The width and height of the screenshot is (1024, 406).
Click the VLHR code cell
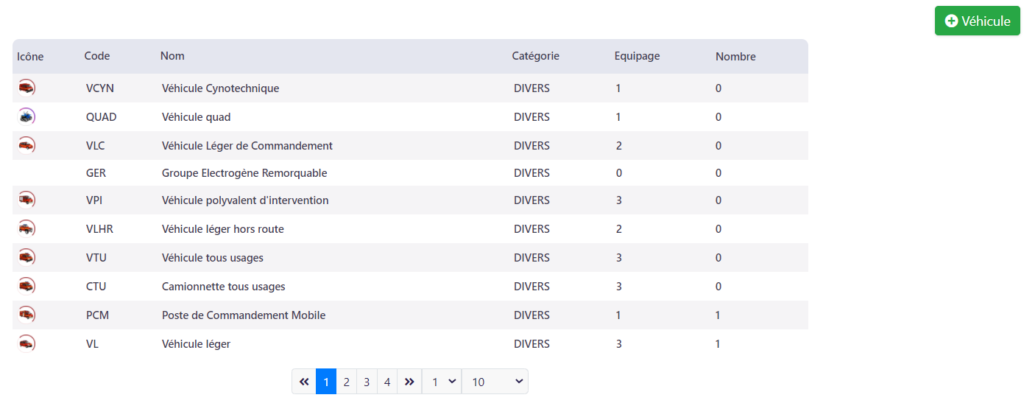click(x=99, y=229)
